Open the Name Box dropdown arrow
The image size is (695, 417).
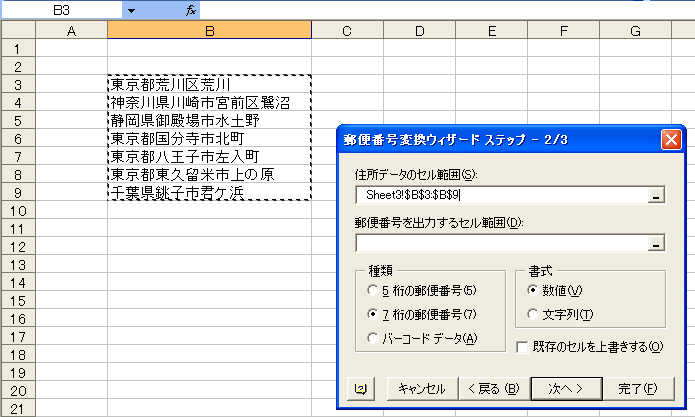(x=131, y=9)
